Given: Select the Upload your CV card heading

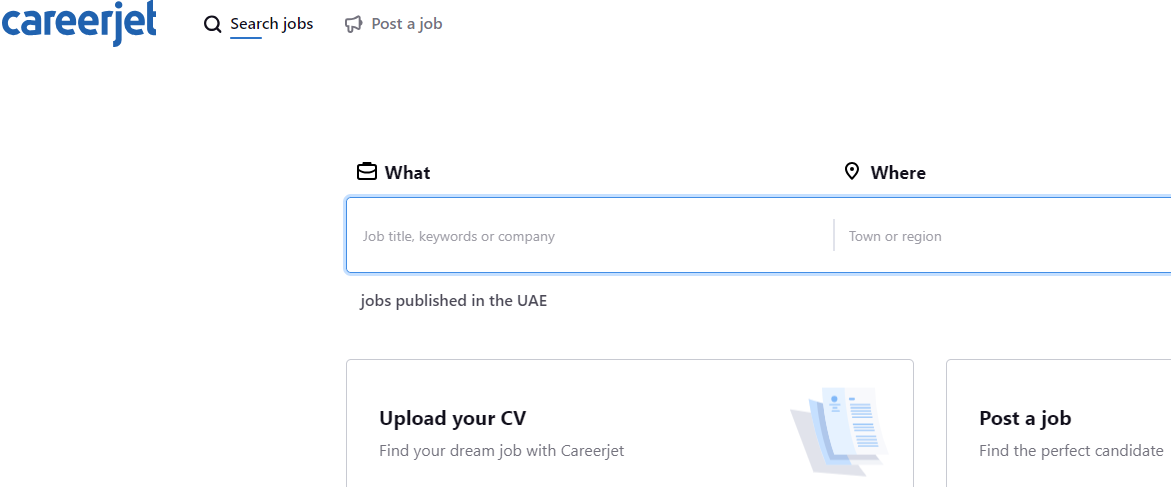Looking at the screenshot, I should pyautogui.click(x=452, y=418).
